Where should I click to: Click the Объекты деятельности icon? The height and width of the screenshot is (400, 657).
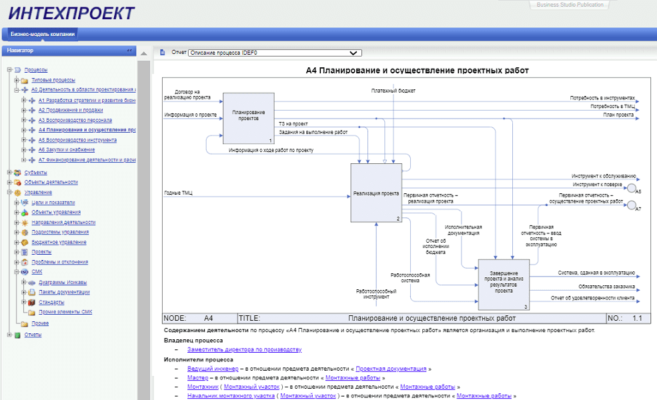point(18,182)
